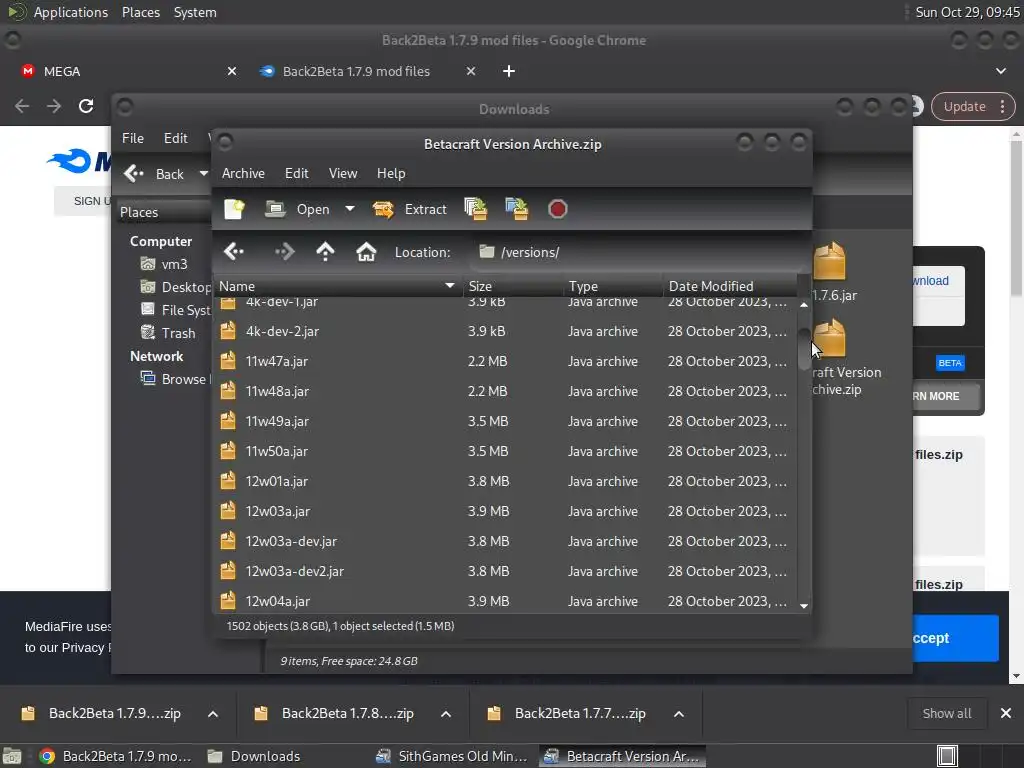Expand options for Back2Beta 1.7.7 download
The height and width of the screenshot is (768, 1024).
(x=679, y=714)
